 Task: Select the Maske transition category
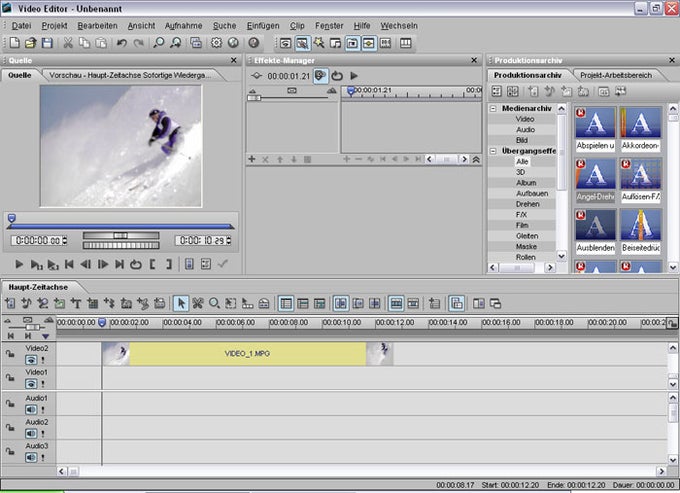pos(526,246)
